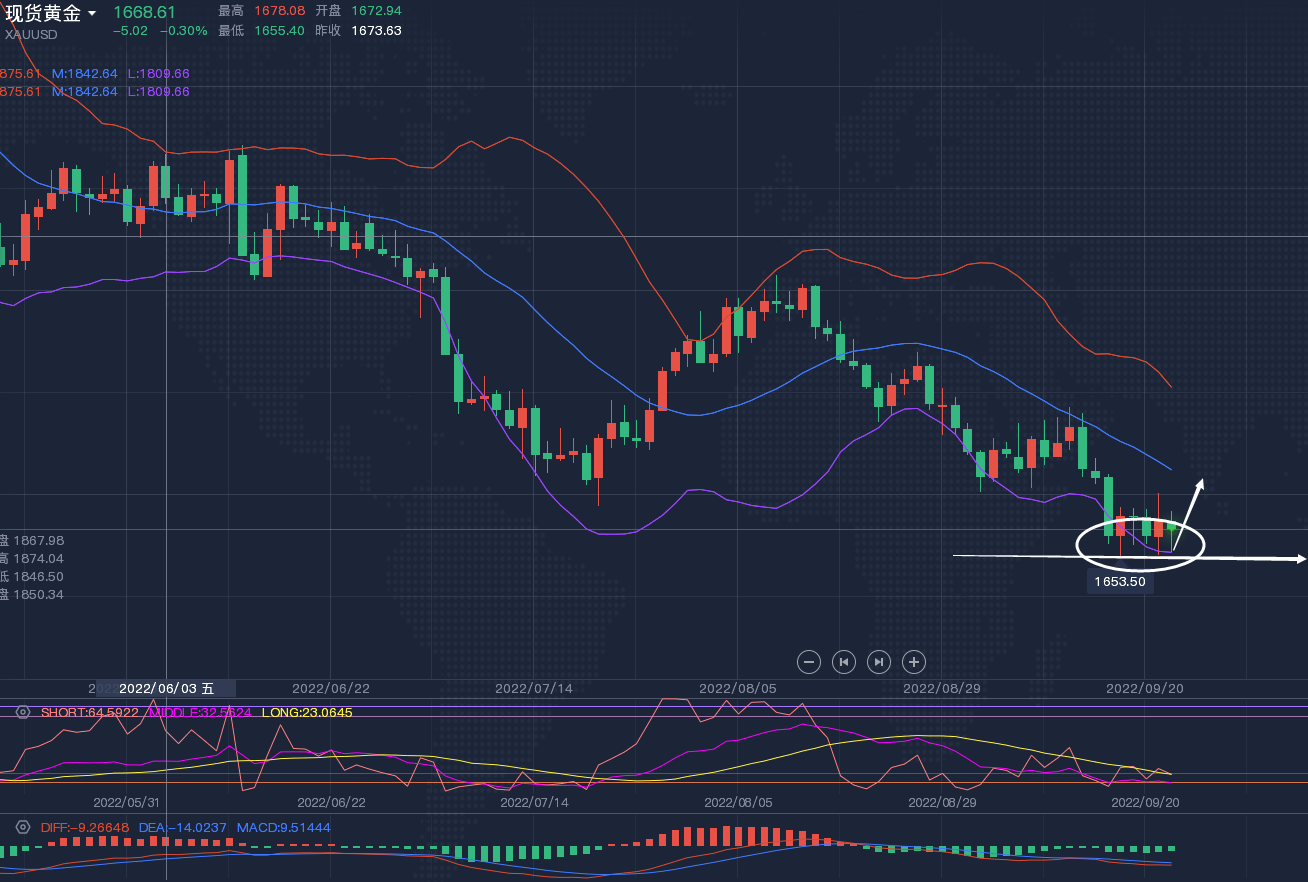The width and height of the screenshot is (1308, 882).
Task: Jump chart forward with skip-next icon
Action: (879, 661)
